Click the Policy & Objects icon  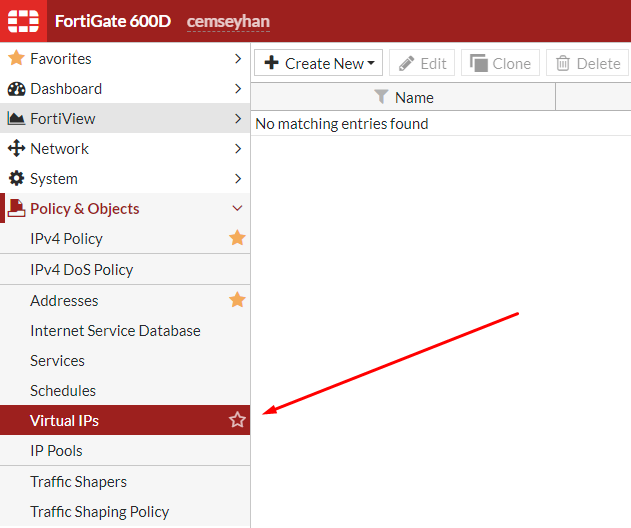pos(16,208)
